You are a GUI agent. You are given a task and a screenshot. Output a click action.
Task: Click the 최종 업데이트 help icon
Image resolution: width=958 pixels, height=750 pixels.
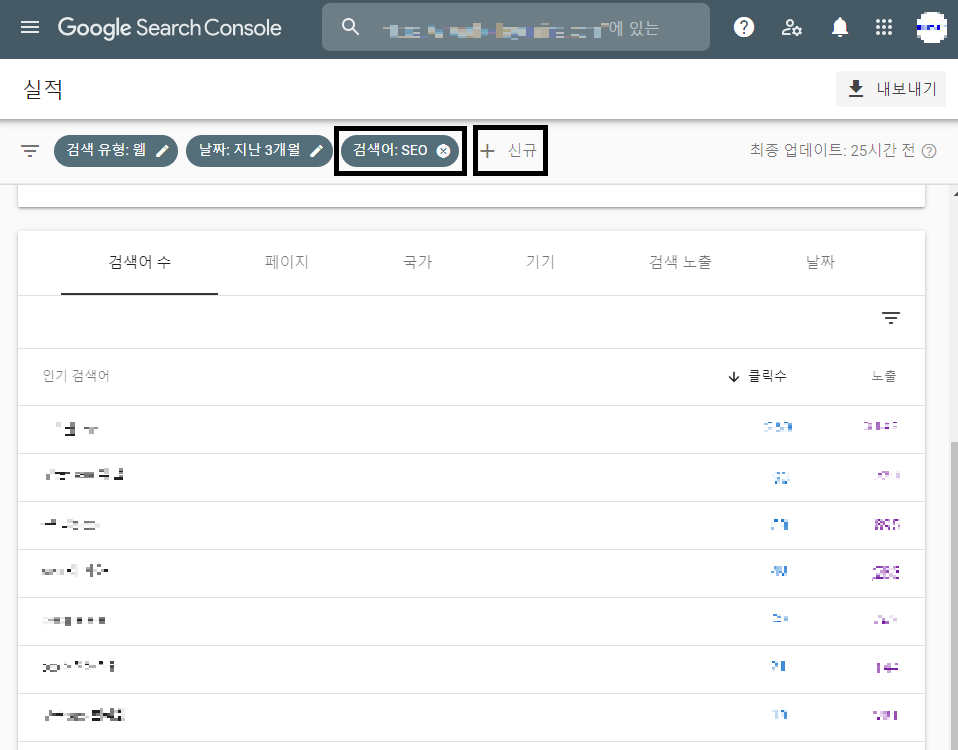coord(929,151)
